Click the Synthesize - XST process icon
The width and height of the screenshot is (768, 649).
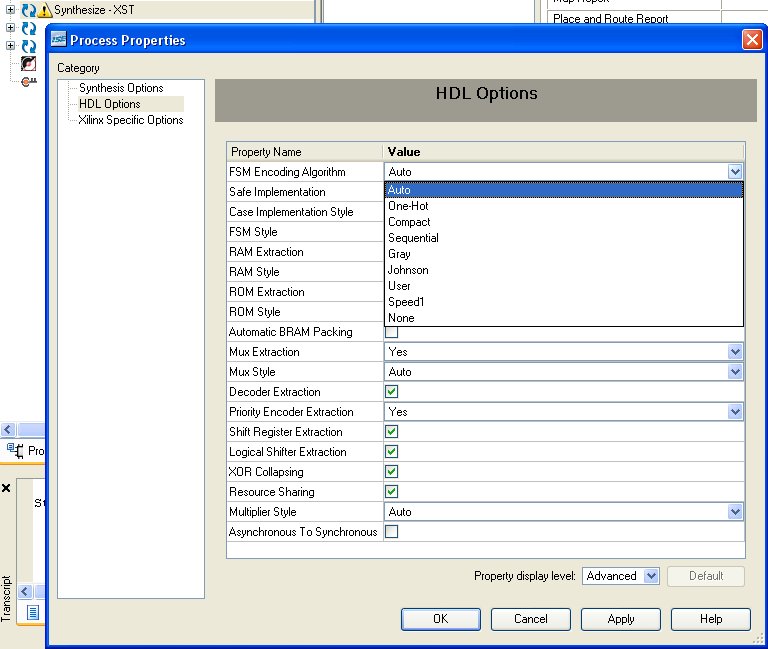click(28, 10)
